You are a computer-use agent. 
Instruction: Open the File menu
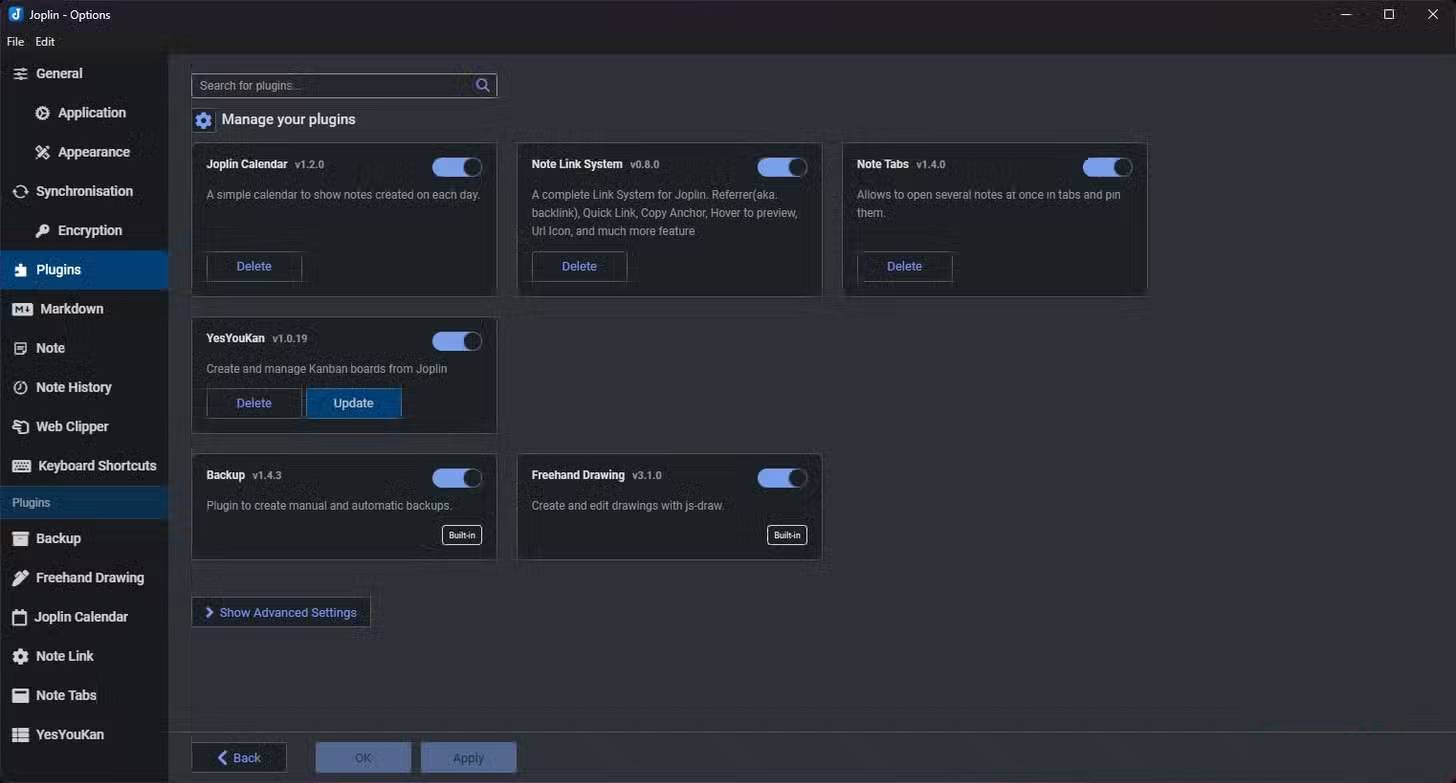[15, 42]
